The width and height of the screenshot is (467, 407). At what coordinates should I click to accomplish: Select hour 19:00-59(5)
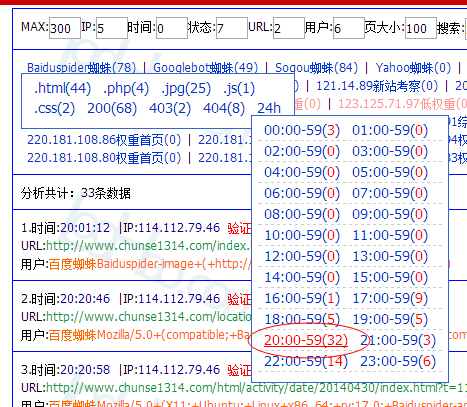[390, 319]
